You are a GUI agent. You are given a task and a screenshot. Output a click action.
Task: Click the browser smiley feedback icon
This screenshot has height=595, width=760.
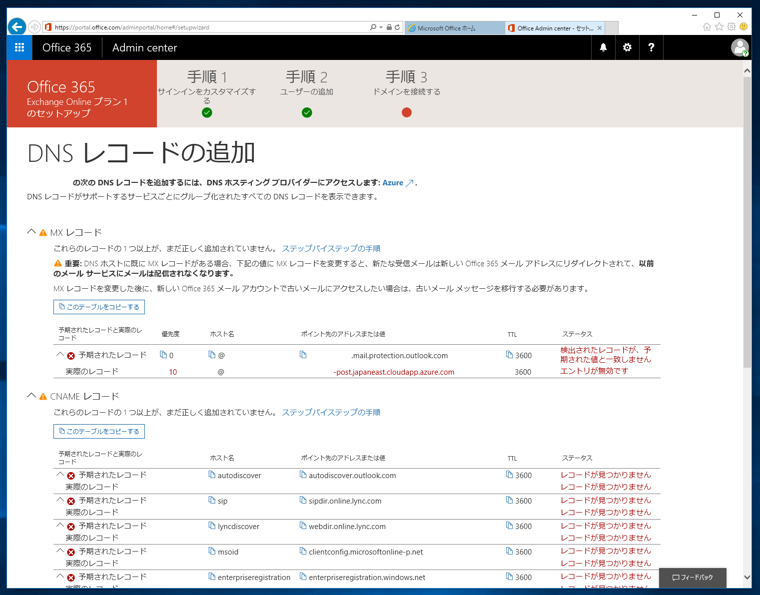[x=744, y=27]
